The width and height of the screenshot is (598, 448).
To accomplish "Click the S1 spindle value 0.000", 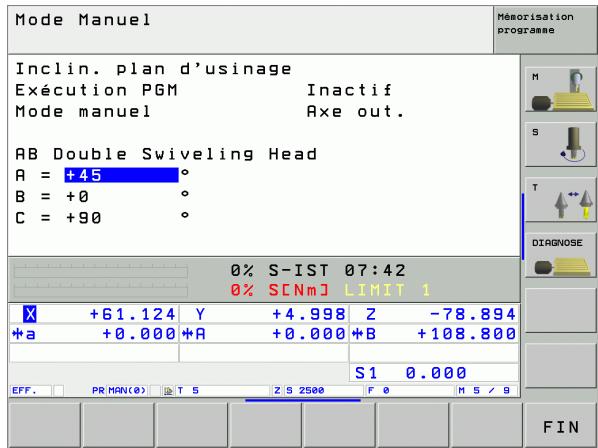I will point(436,373).
